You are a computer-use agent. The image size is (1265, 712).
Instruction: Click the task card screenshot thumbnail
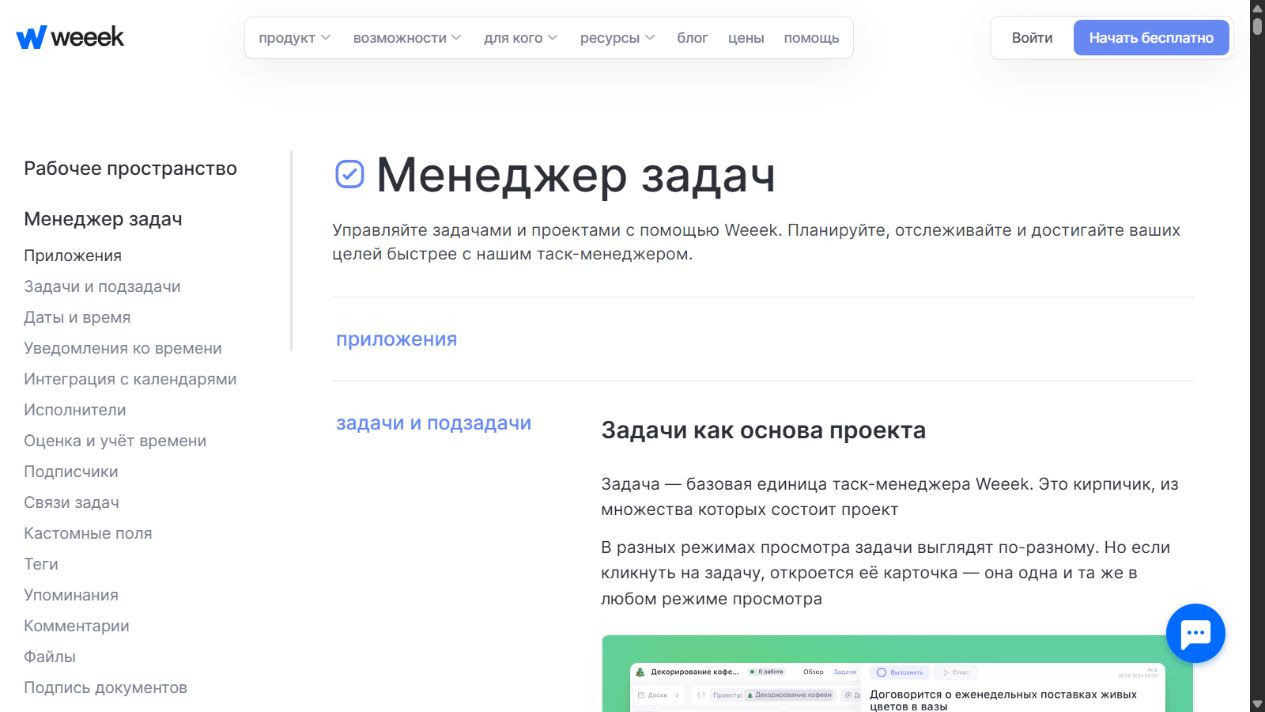(x=897, y=673)
